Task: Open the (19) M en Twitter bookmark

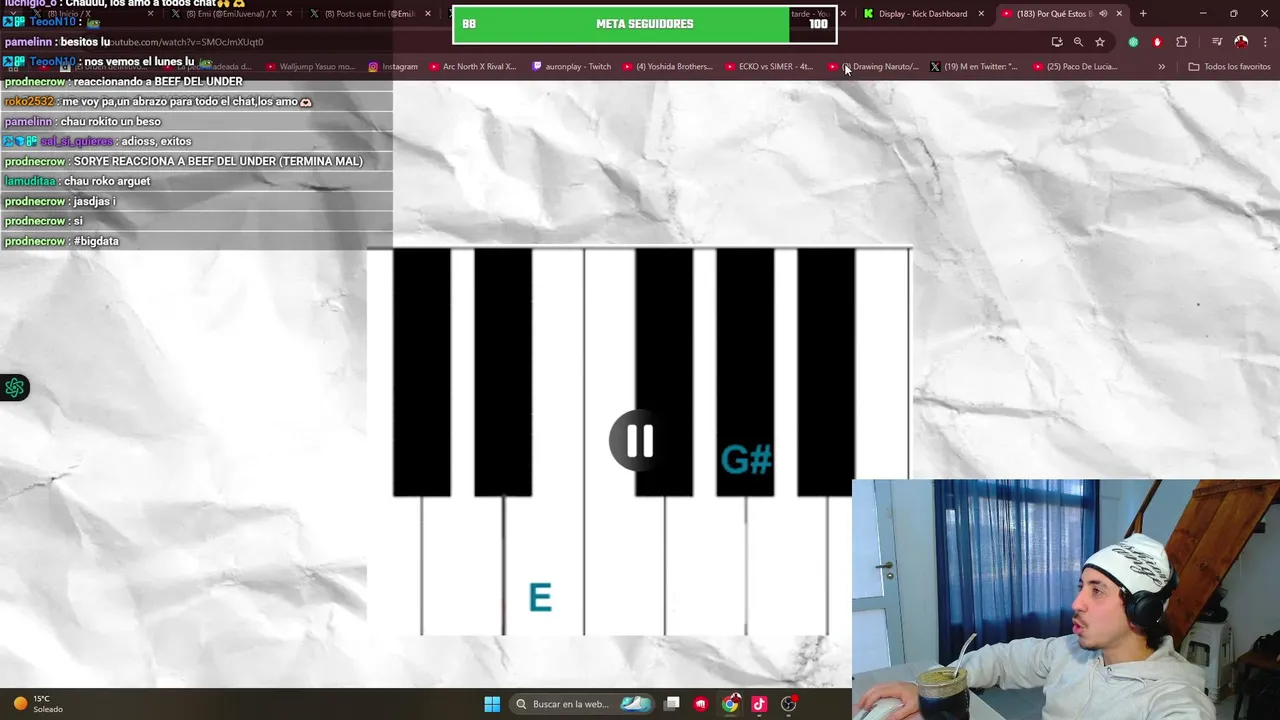Action: point(974,66)
